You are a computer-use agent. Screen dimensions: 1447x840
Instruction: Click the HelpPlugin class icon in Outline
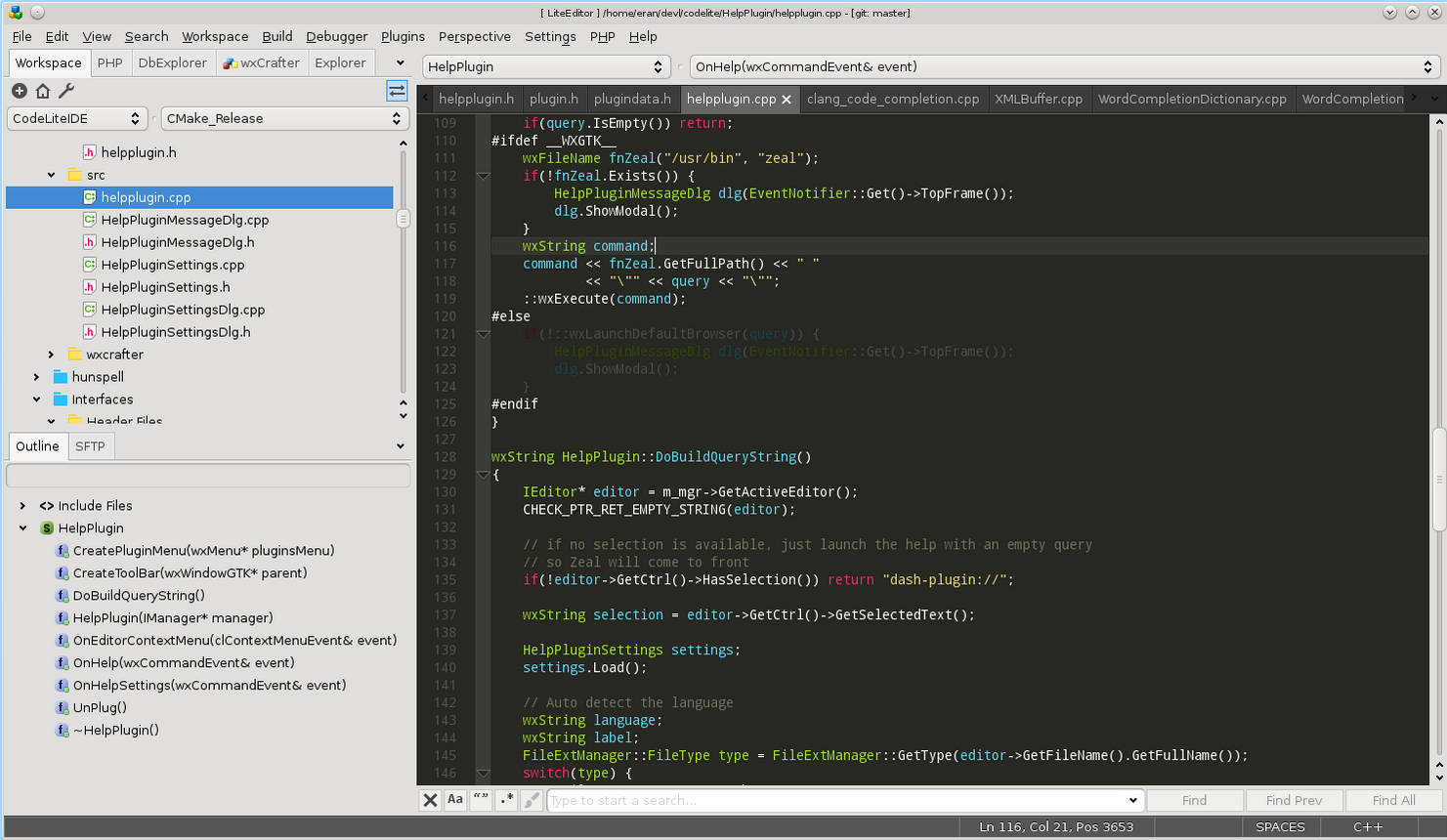point(46,528)
